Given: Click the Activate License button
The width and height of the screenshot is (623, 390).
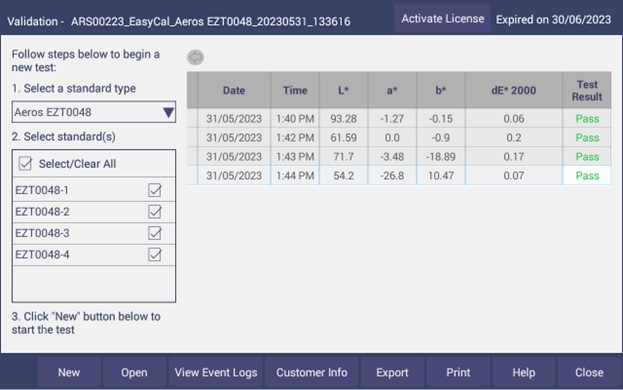Looking at the screenshot, I should click(x=443, y=19).
